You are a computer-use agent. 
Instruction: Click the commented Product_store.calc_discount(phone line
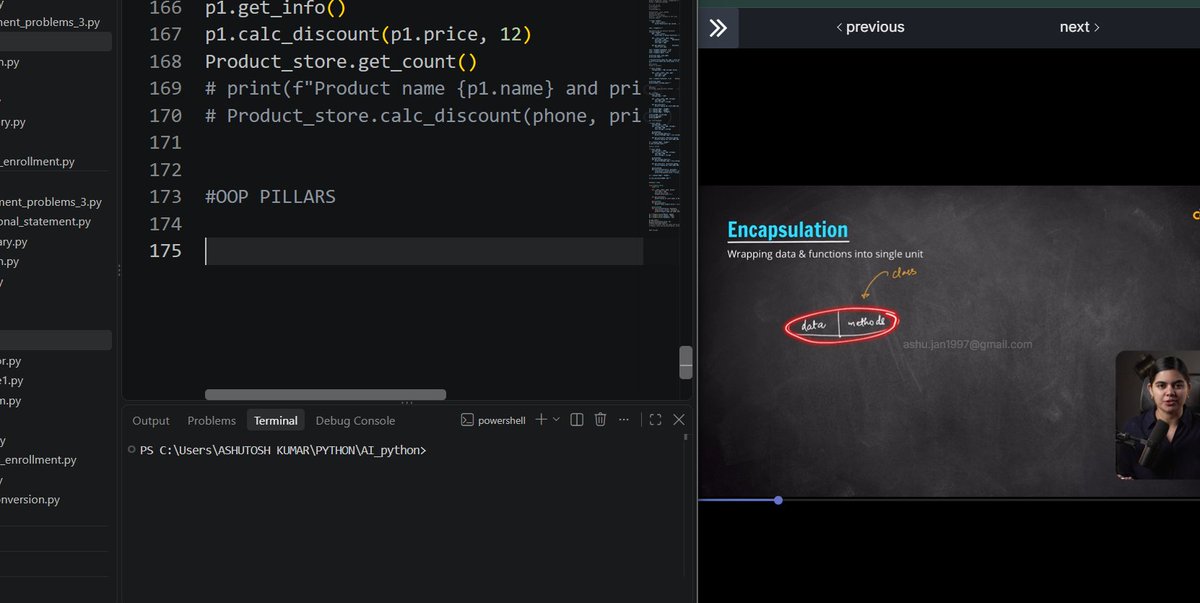[x=423, y=116]
